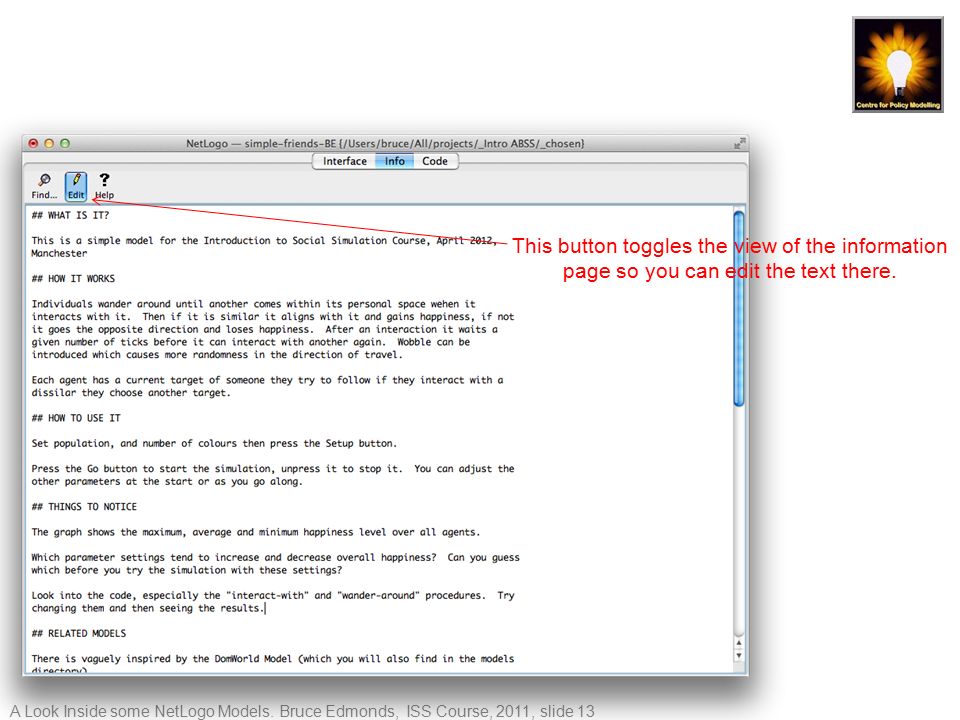Viewport: 960px width, 720px height.
Task: Click line starting 'Set population, and number'
Action: (x=214, y=443)
